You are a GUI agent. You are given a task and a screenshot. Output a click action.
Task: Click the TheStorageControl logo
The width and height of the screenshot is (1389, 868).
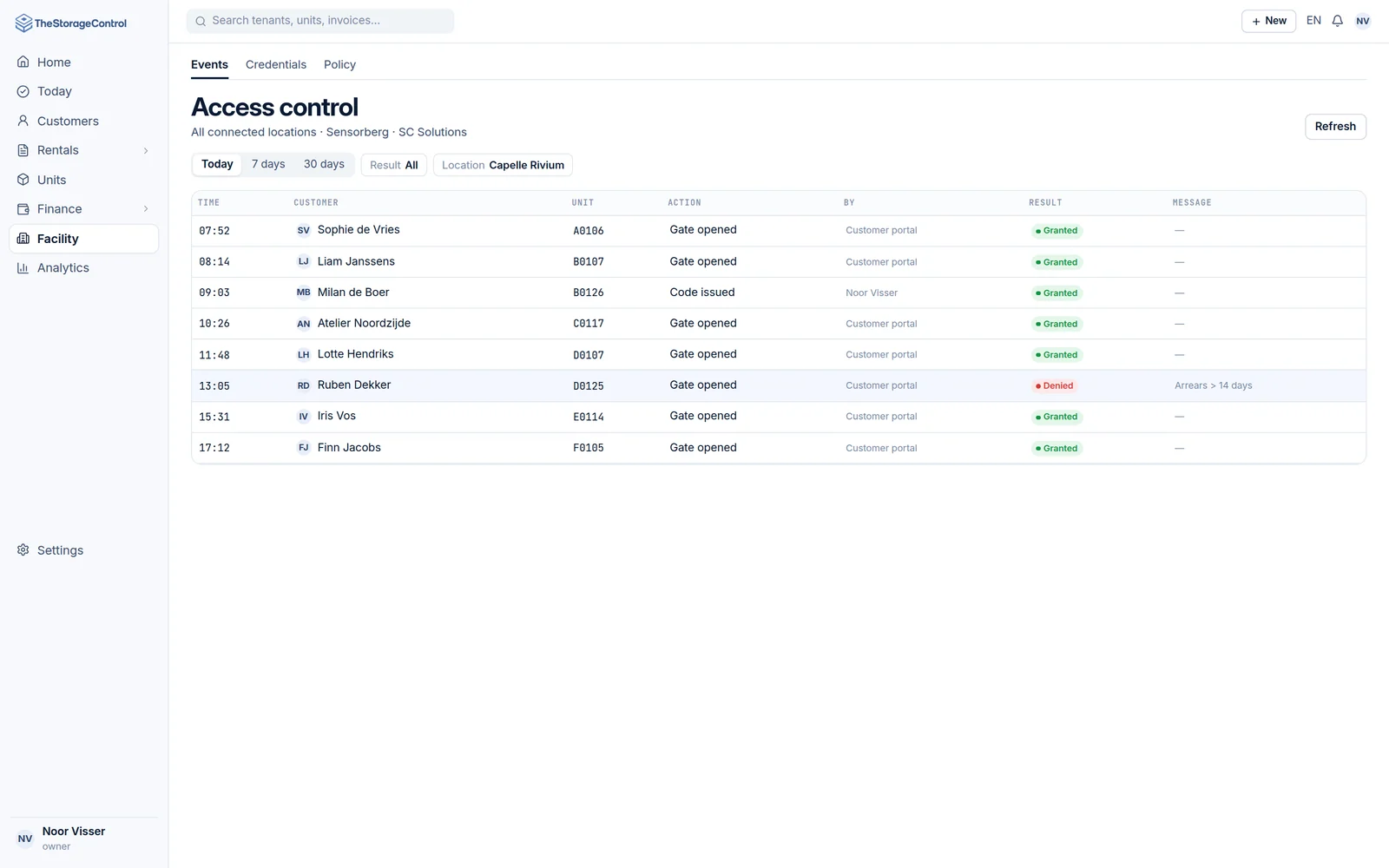click(71, 23)
